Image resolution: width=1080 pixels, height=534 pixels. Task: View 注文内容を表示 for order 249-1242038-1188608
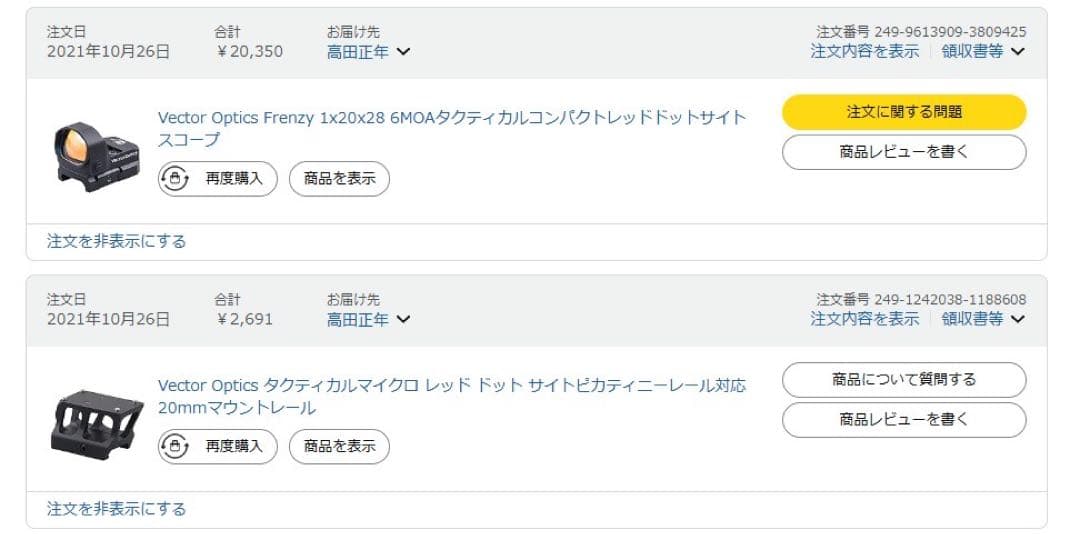pos(864,319)
